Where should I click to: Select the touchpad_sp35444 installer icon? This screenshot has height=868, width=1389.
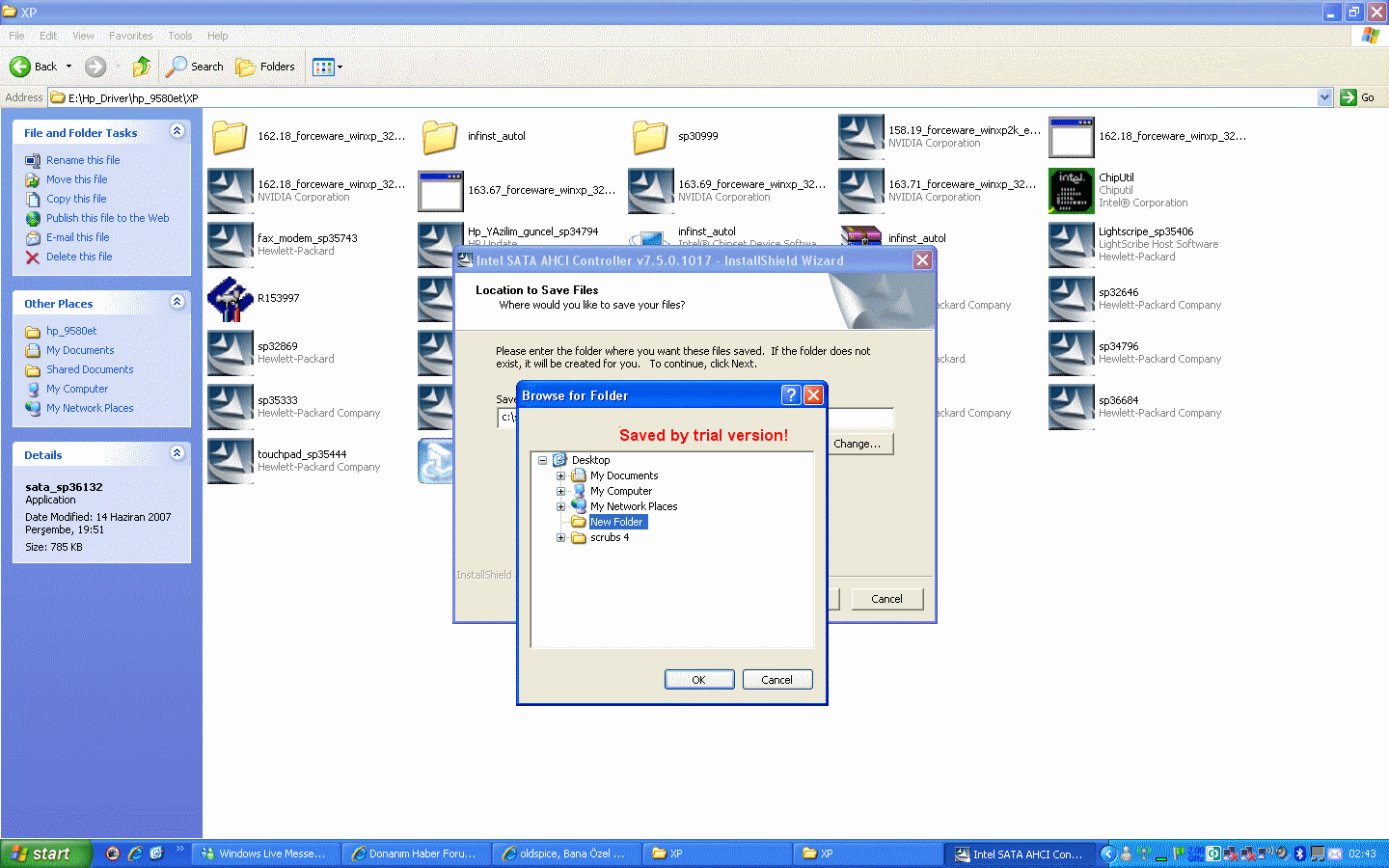230,461
